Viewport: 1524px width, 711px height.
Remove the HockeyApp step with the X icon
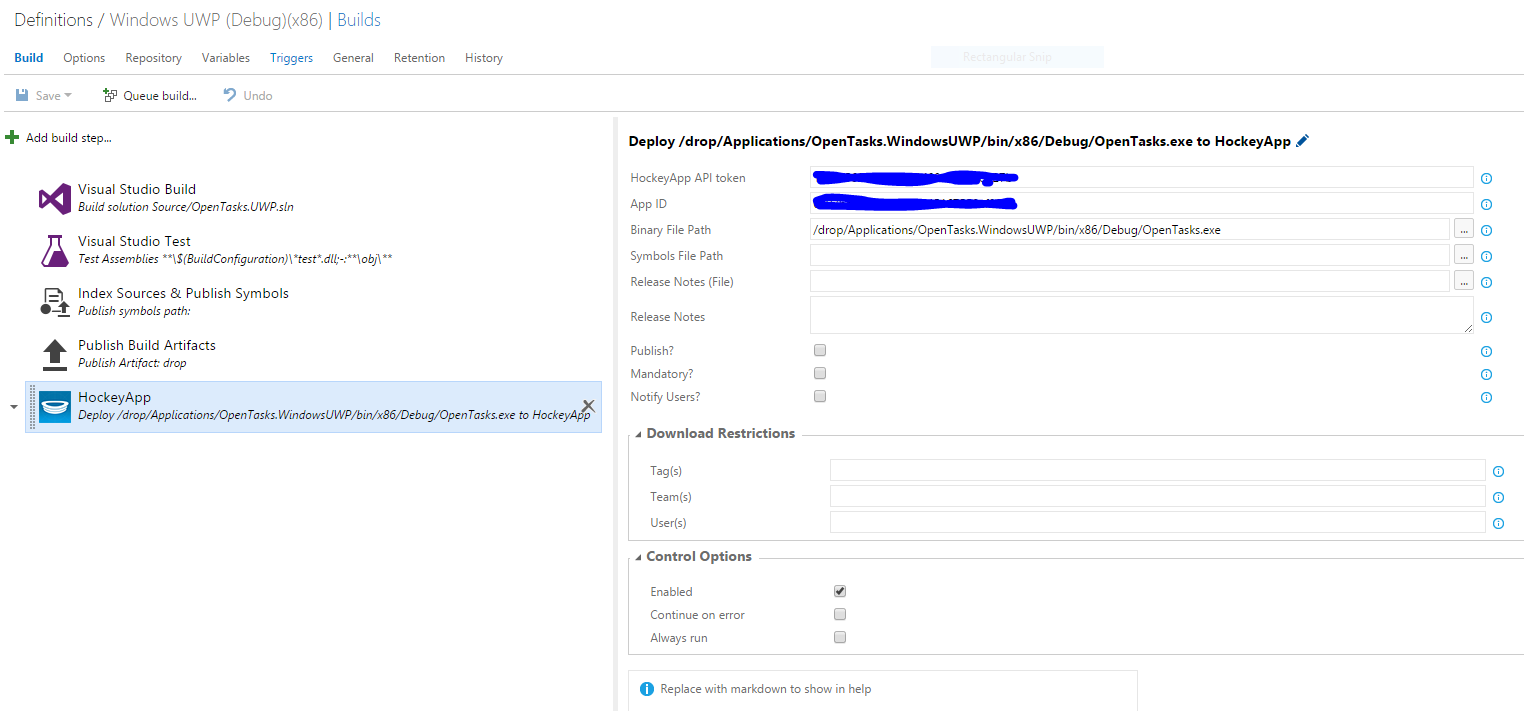click(588, 406)
